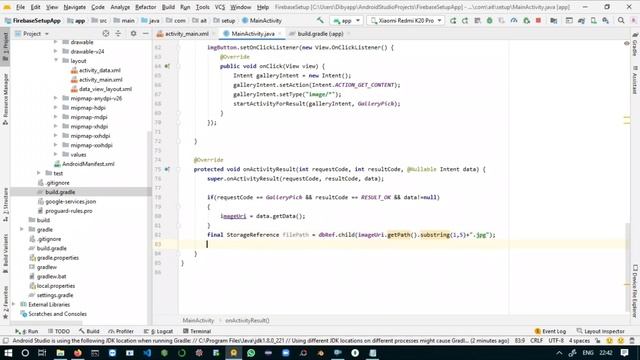Click the Debug app bug icon
The image size is (640, 360).
(489, 20)
